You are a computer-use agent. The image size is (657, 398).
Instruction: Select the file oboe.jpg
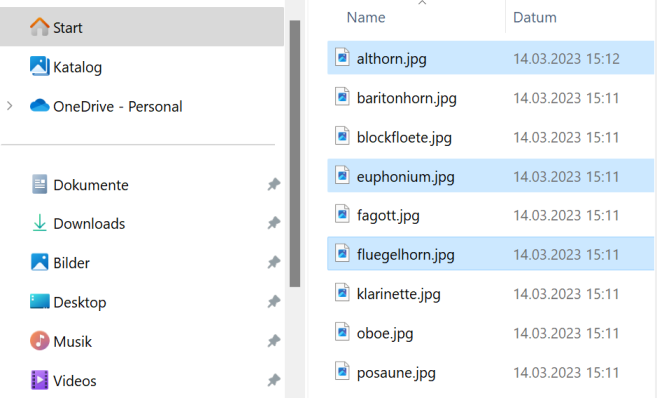click(490, 333)
